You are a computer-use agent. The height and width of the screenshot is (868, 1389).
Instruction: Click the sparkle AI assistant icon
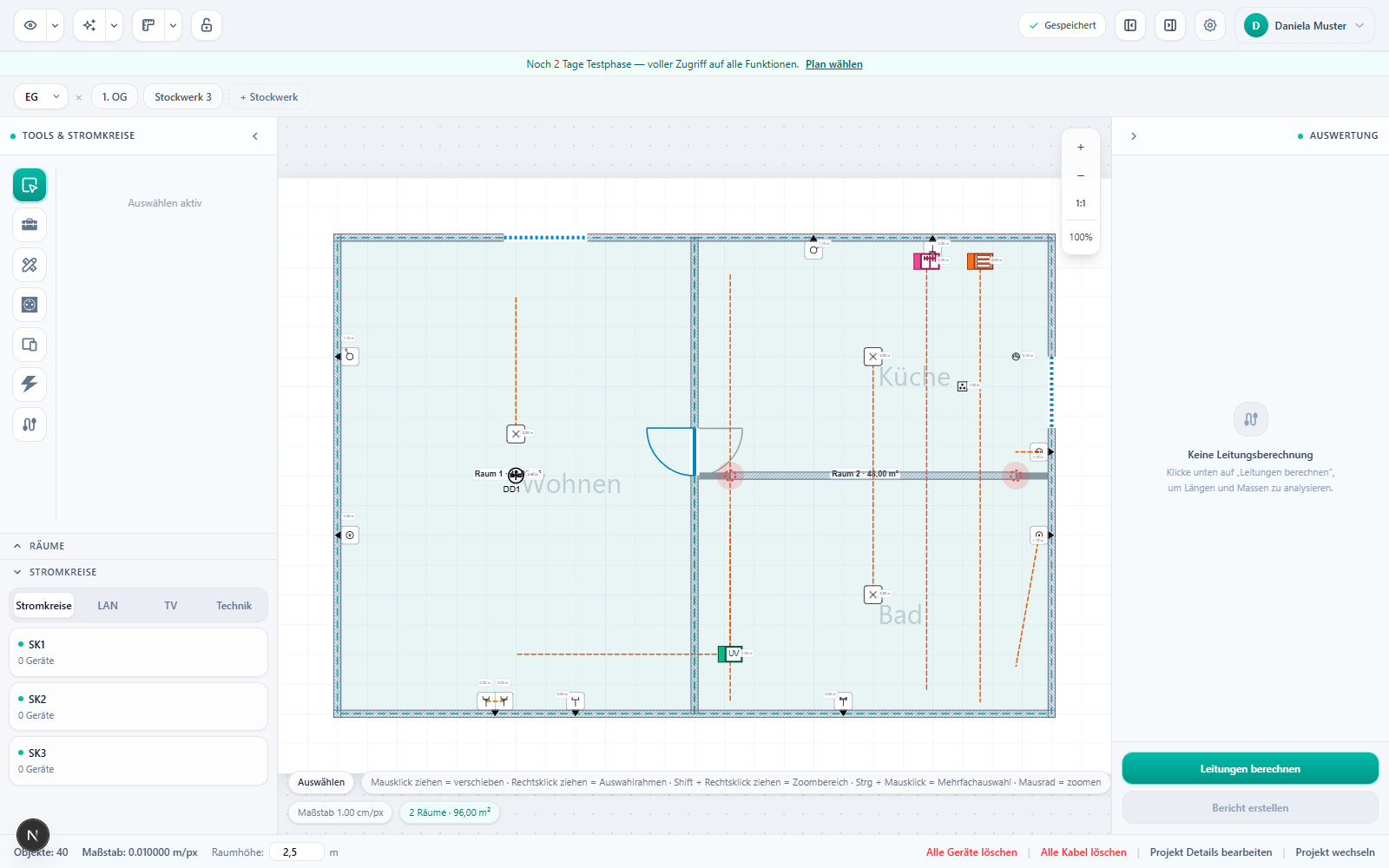coord(89,25)
